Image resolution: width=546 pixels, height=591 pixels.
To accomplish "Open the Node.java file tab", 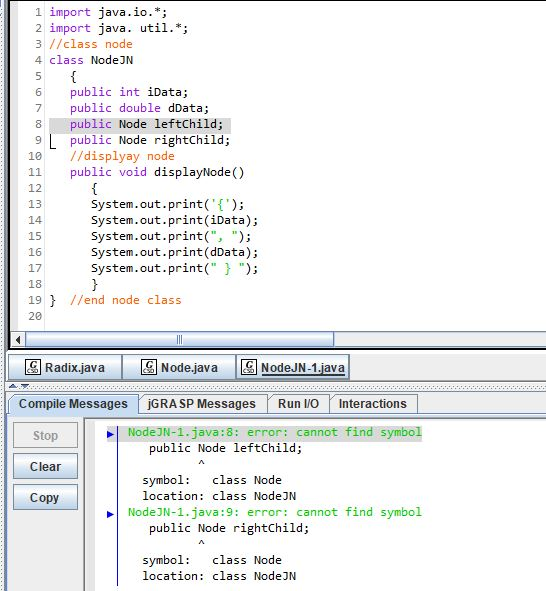I will point(179,367).
